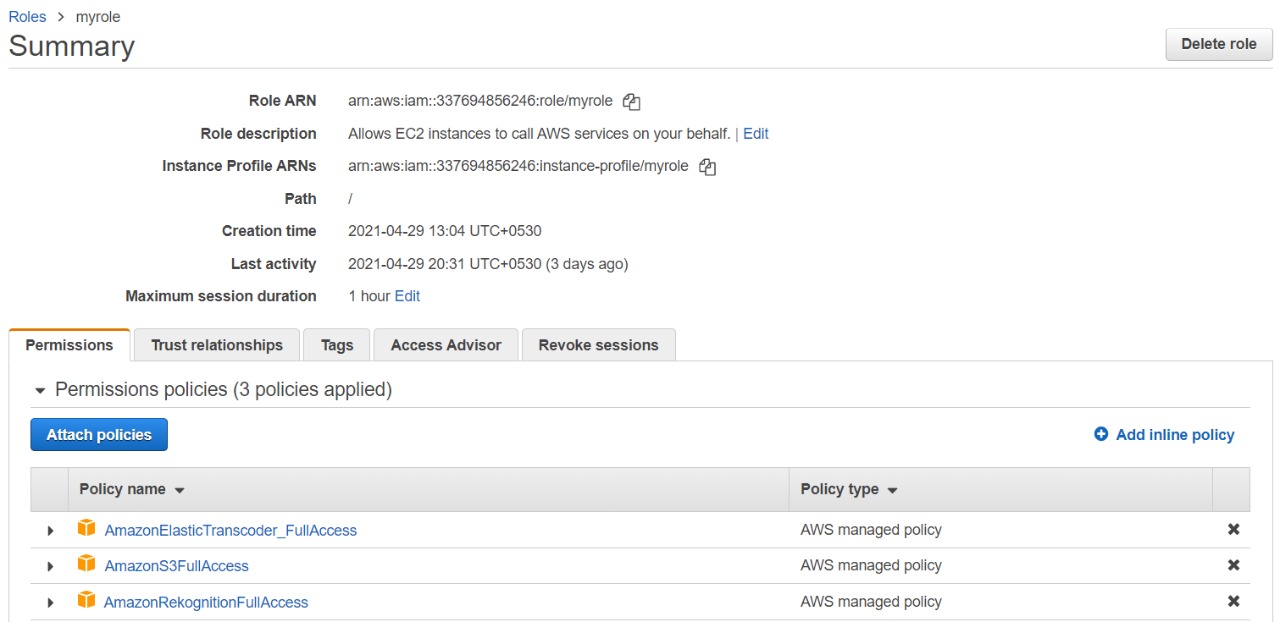Click the AmazonS3FullAccess policy cube icon
1280x622 pixels.
point(87,565)
